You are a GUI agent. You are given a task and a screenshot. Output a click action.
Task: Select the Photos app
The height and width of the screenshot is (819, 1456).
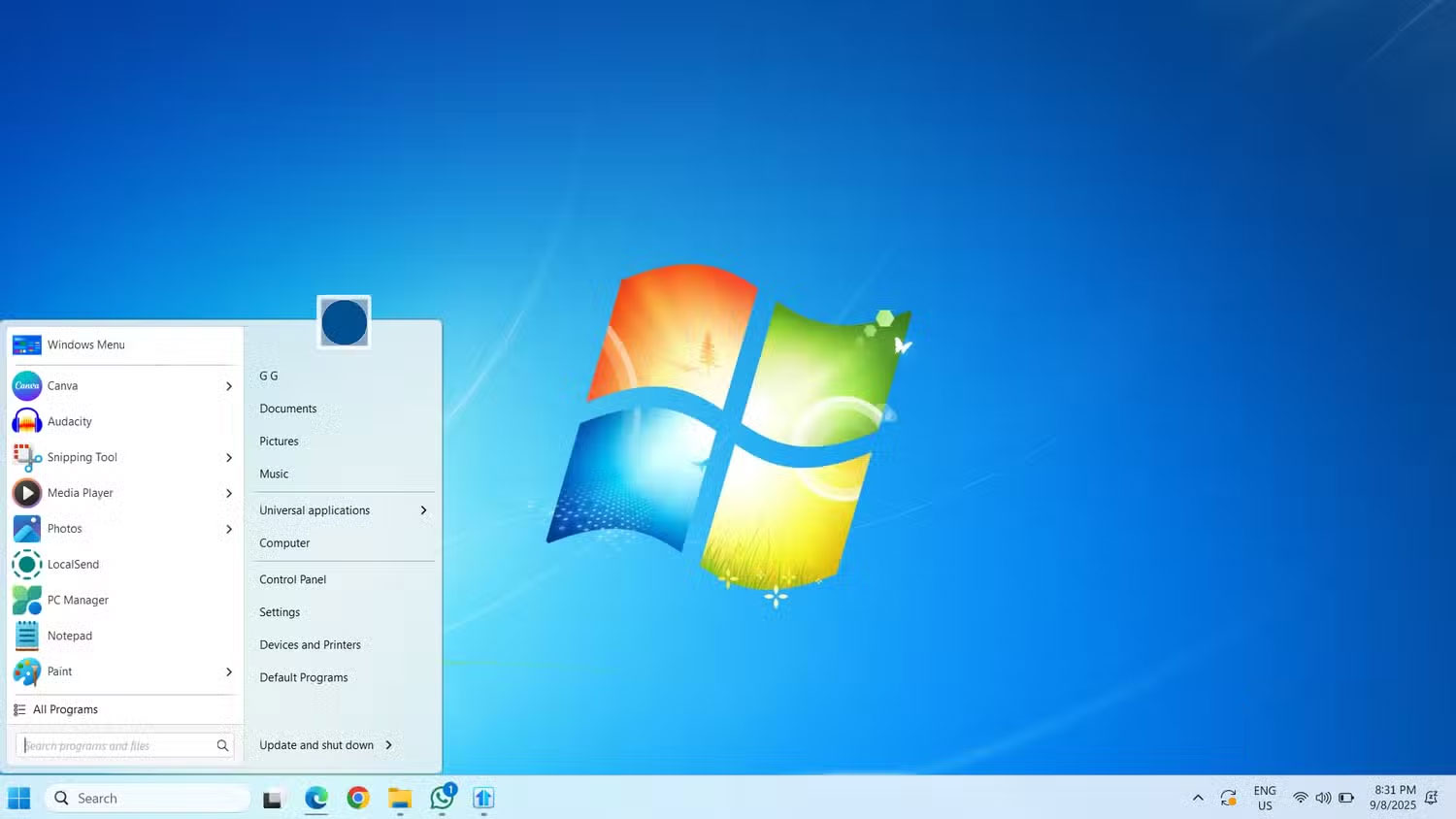coord(64,528)
